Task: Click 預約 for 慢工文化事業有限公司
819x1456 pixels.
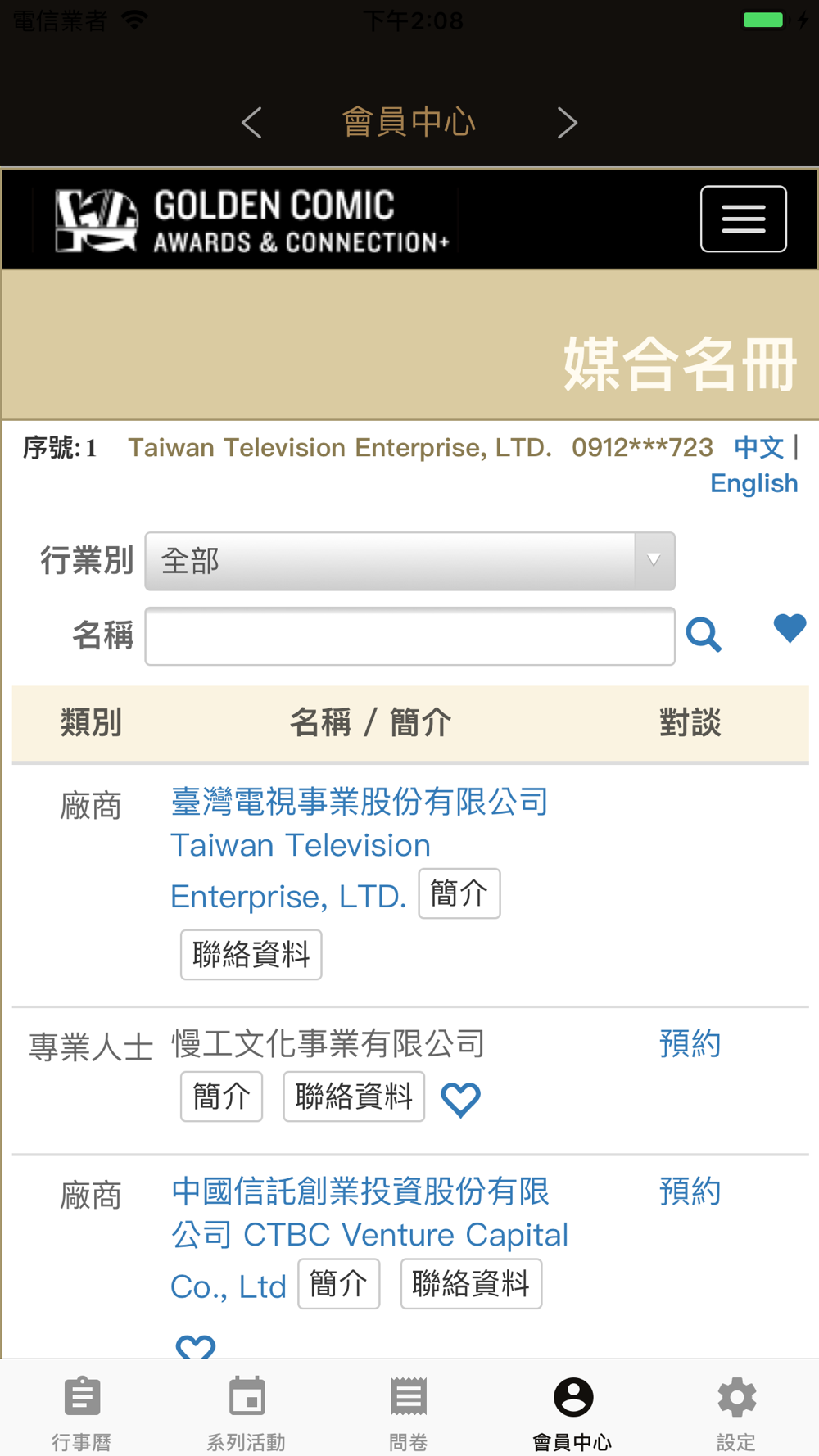Action: tap(690, 1043)
